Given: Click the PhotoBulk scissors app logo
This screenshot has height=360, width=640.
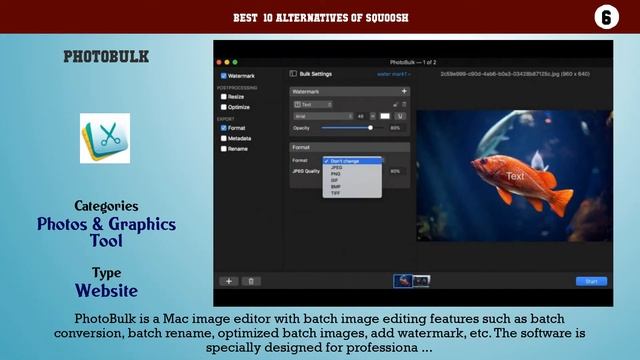Looking at the screenshot, I should click(x=105, y=138).
